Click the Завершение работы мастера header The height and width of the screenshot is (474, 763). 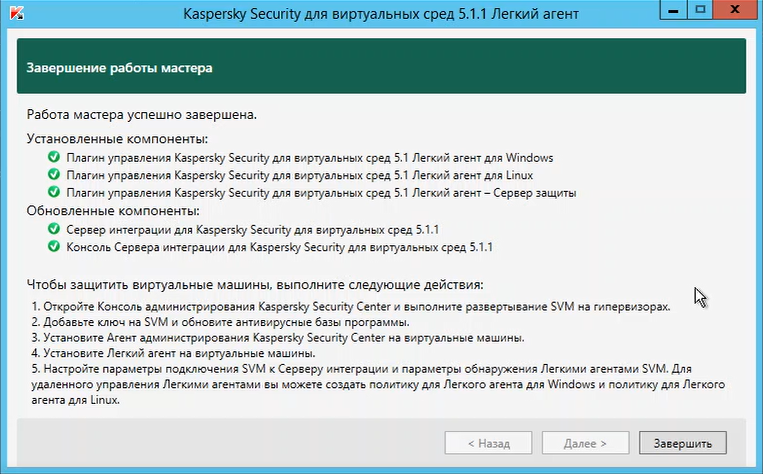[119, 68]
